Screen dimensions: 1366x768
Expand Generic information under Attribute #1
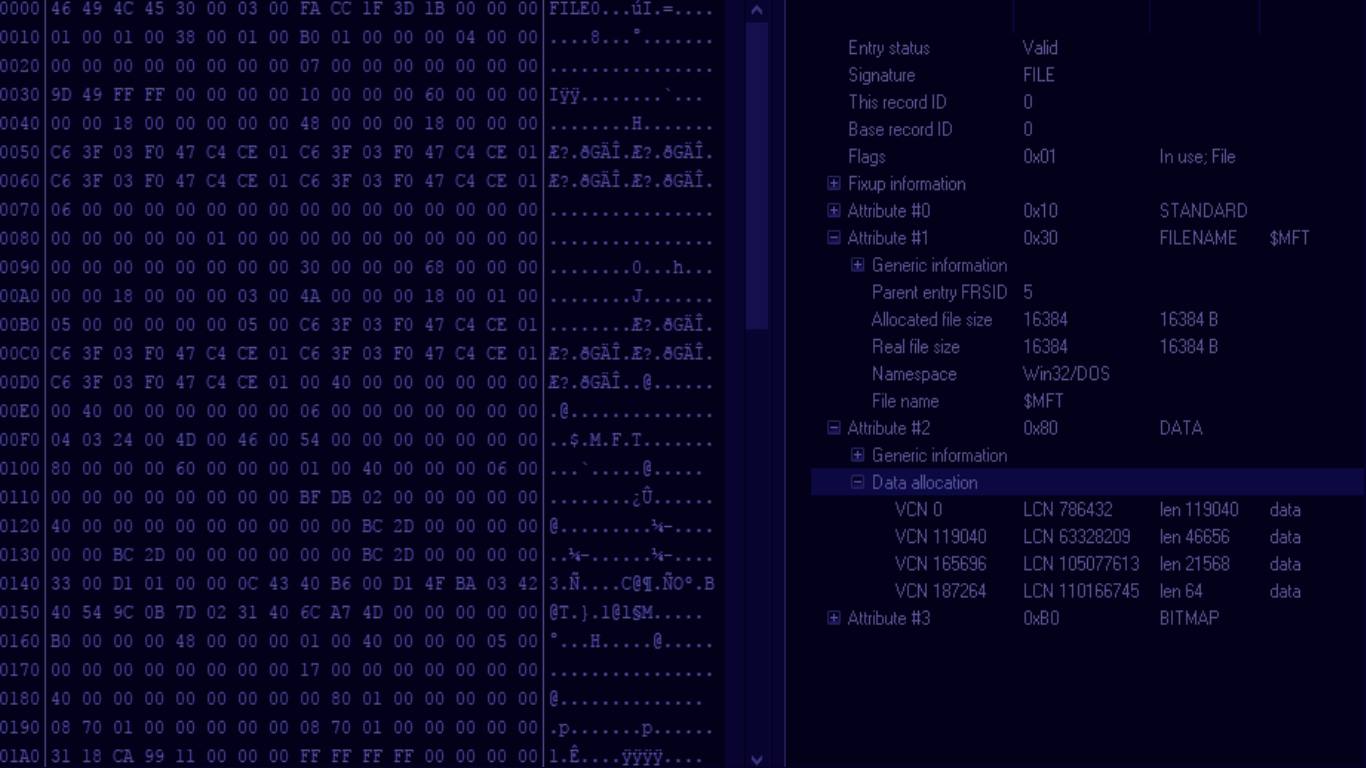857,265
